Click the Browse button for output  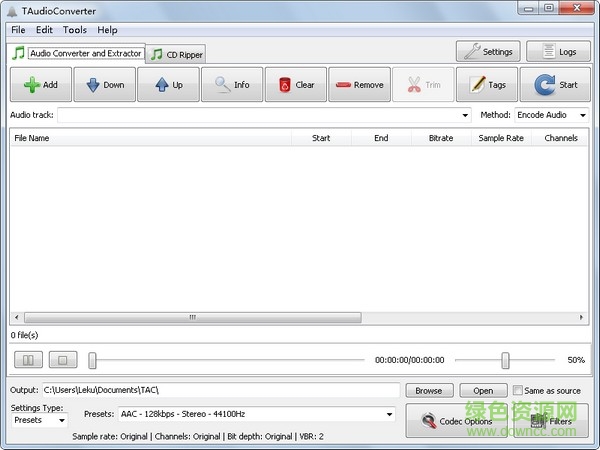(x=429, y=391)
